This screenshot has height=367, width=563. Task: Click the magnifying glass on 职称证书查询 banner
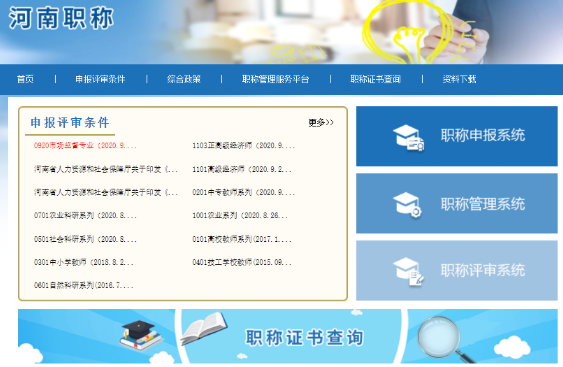click(446, 339)
